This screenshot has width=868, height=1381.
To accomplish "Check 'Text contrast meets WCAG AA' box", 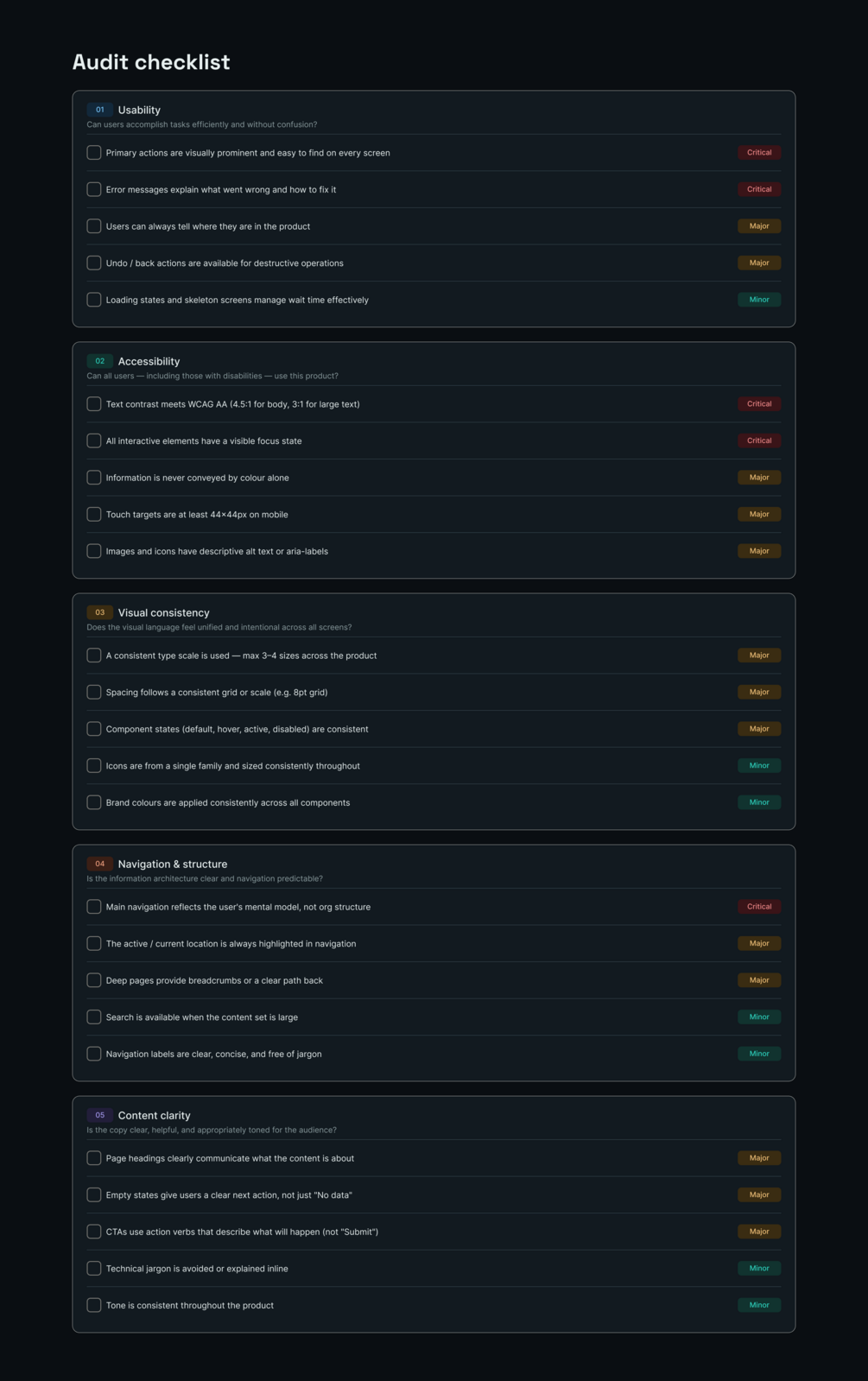I will tap(94, 404).
